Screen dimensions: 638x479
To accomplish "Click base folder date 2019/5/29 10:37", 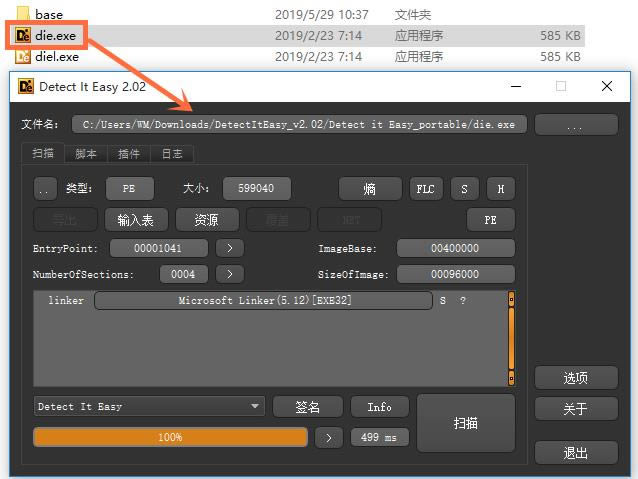I will (x=321, y=15).
